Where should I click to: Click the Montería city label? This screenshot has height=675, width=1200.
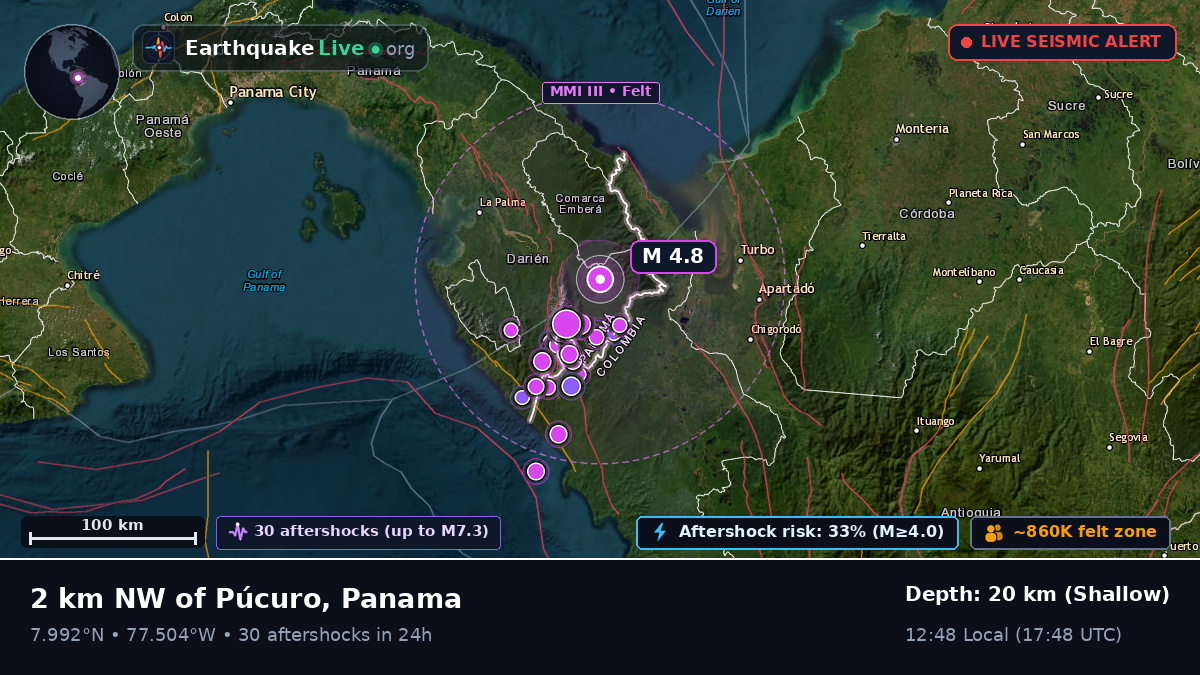click(922, 129)
